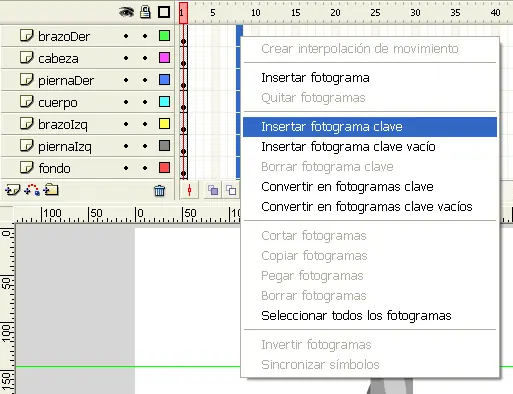Click the cabeza layer page icon

tap(26, 57)
